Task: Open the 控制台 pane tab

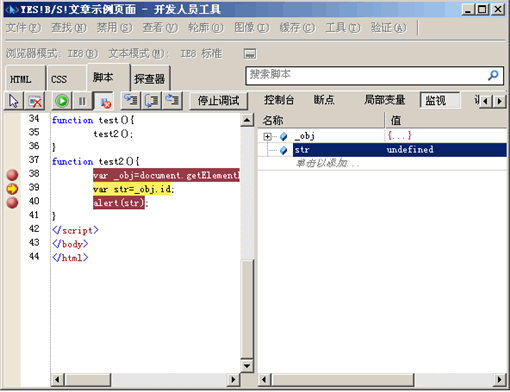Action: tap(279, 100)
